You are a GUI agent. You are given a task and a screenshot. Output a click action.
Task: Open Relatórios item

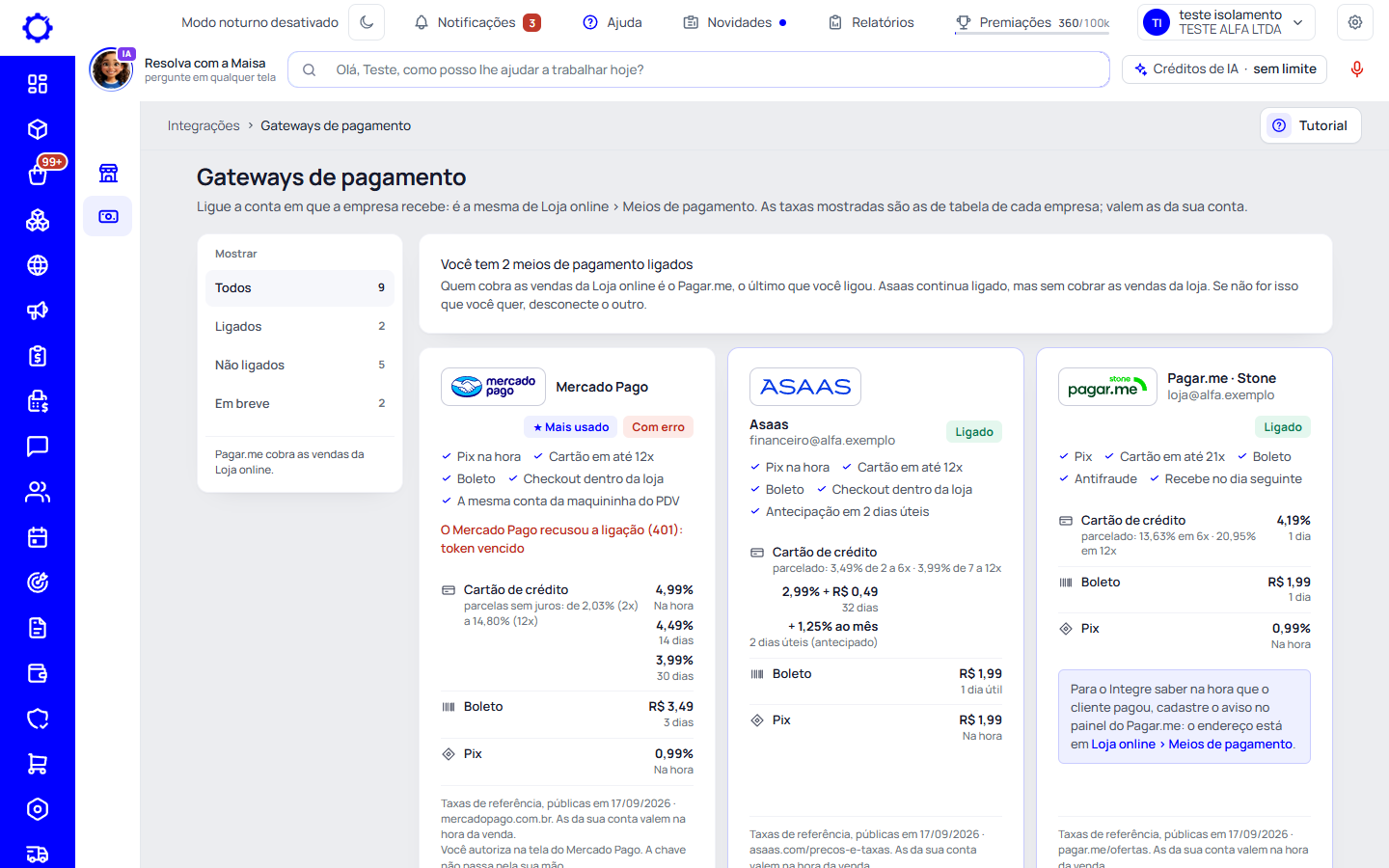[x=871, y=22]
